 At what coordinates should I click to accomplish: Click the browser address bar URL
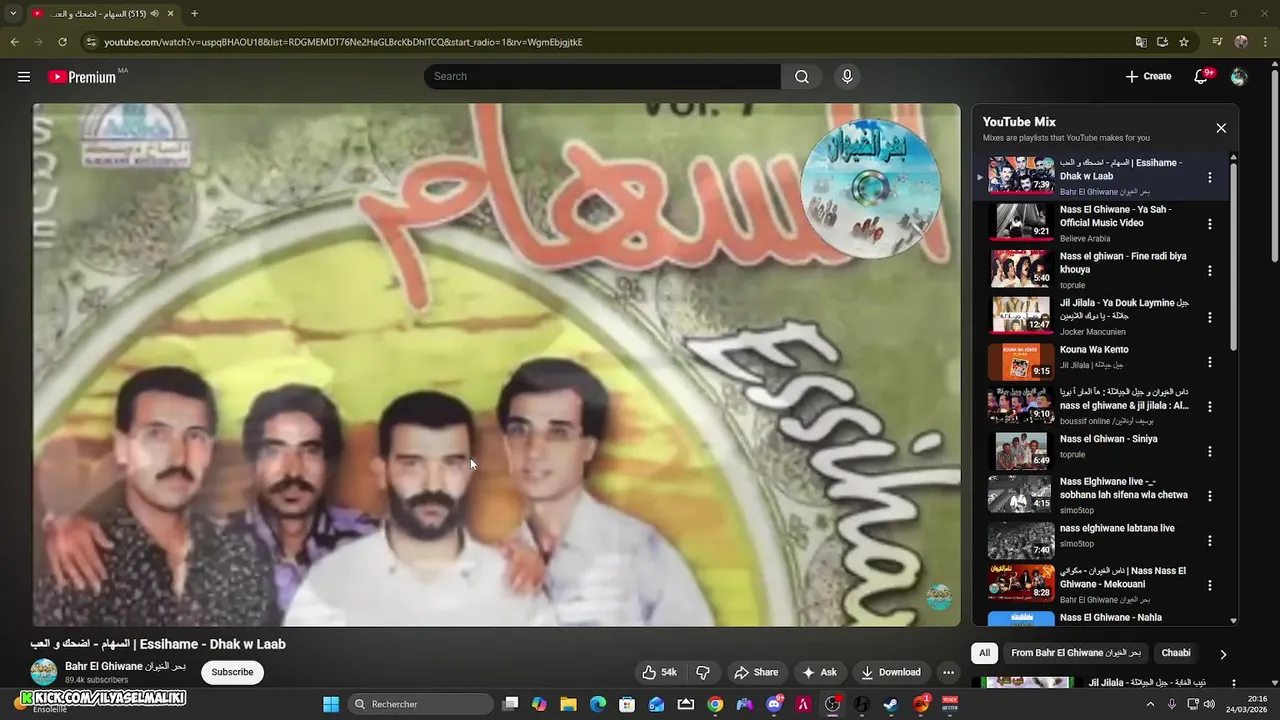click(343, 42)
